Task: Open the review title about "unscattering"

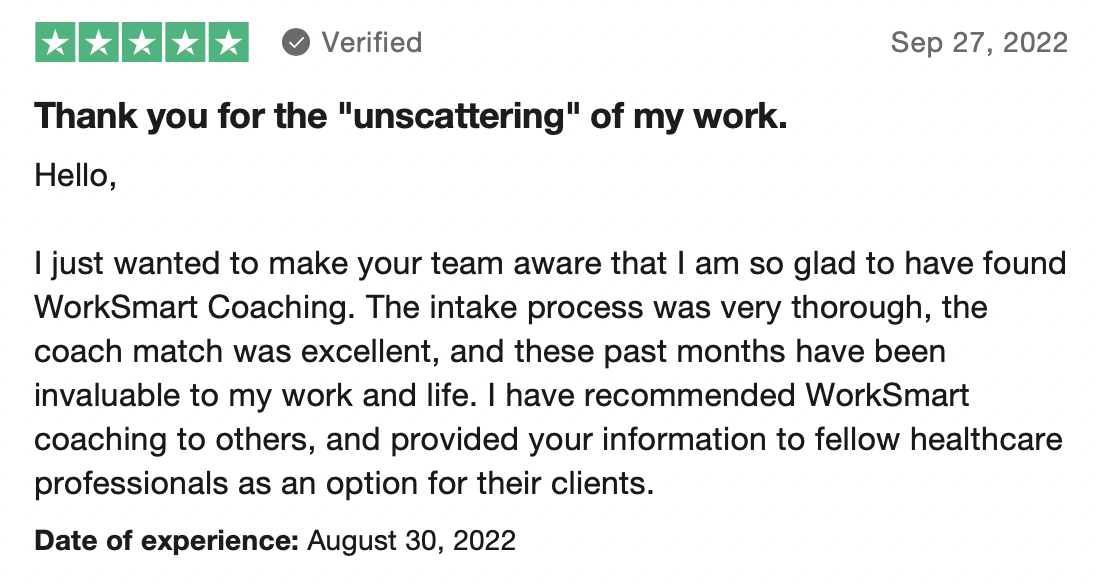Action: click(x=411, y=117)
